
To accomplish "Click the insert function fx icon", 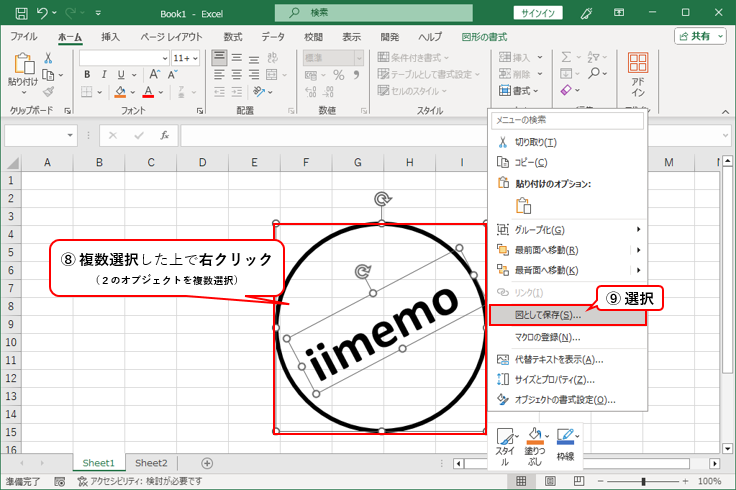I will pos(164,136).
